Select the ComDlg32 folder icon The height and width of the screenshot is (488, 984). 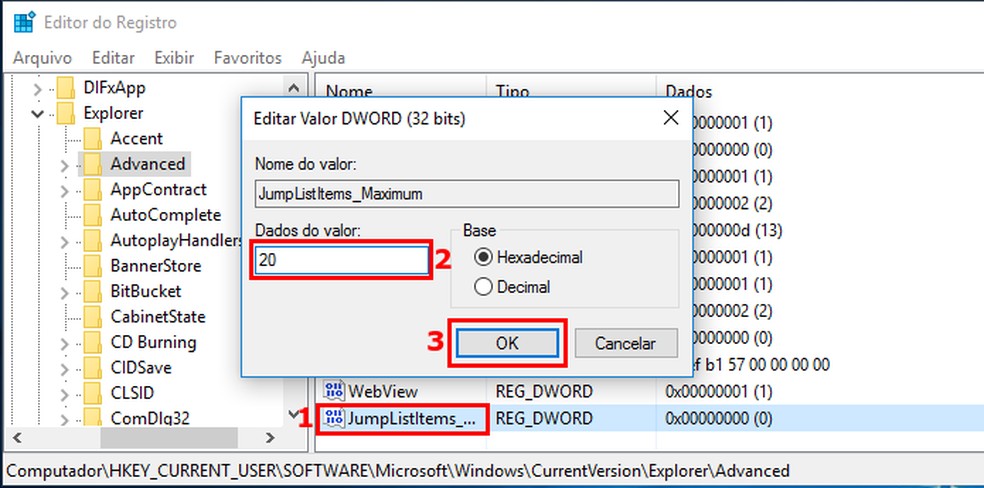[x=92, y=418]
